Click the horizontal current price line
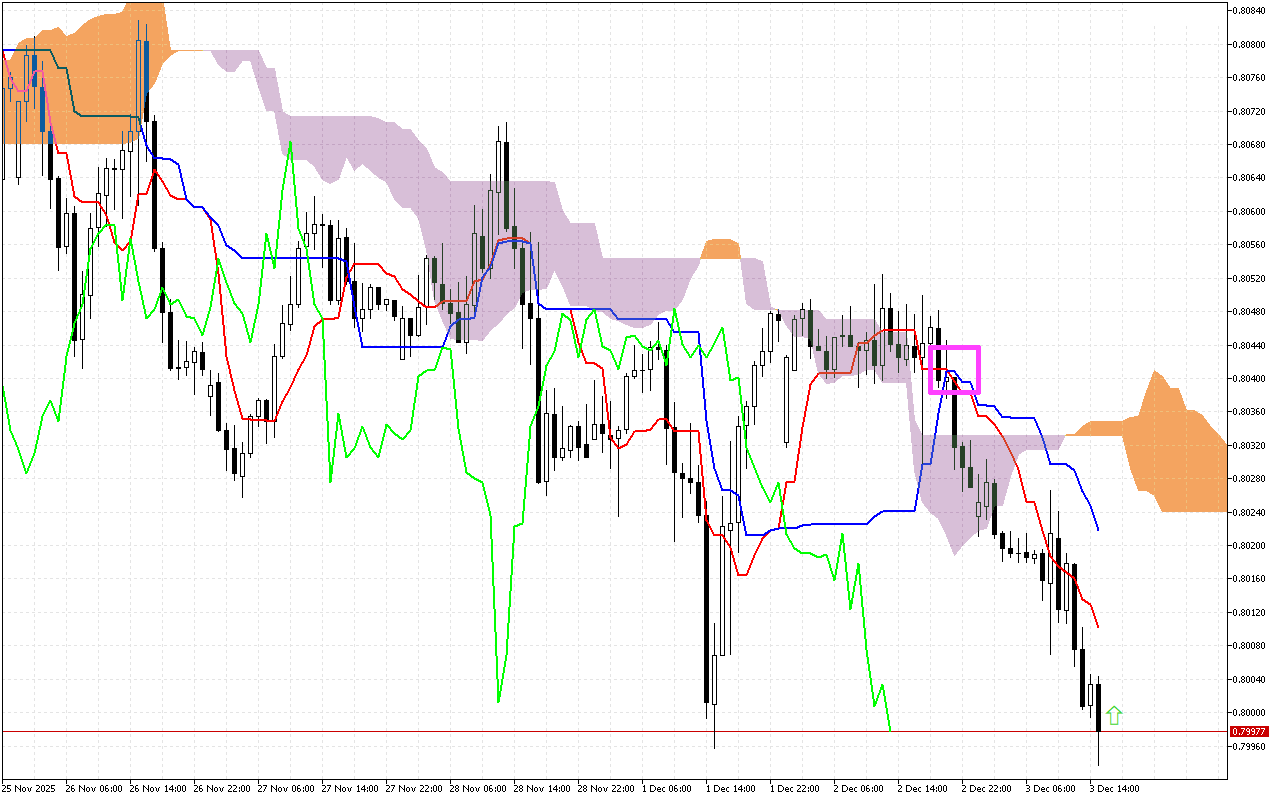 click(600, 731)
